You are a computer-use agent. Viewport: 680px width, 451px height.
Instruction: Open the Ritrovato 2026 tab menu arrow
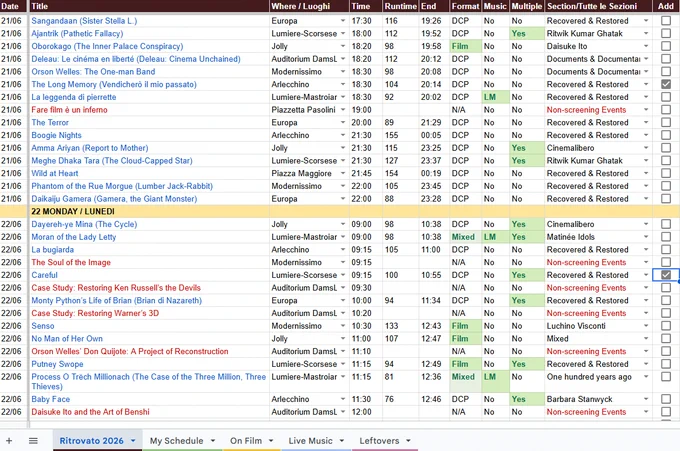pyautogui.click(x=133, y=441)
